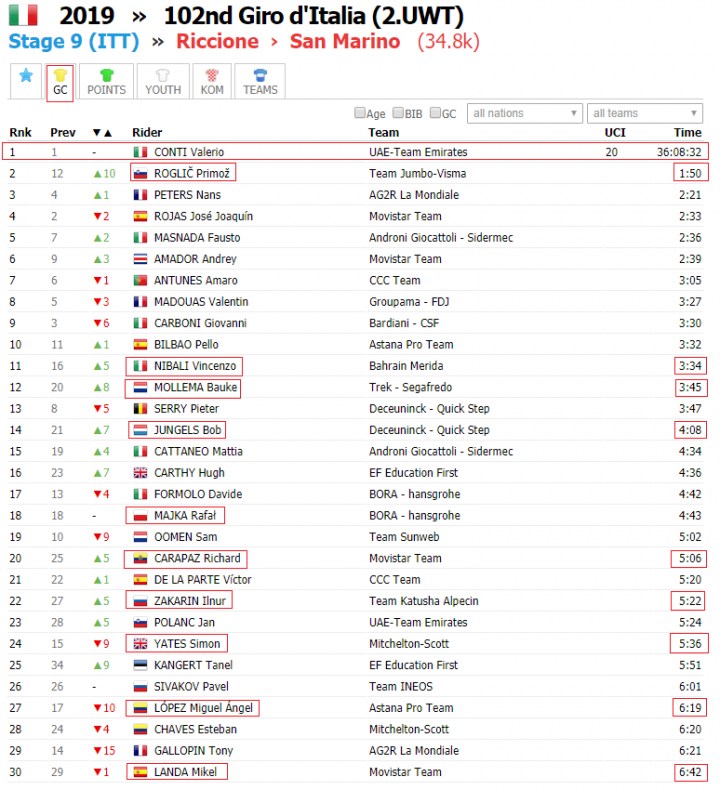
Task: Toggle the GC column checkbox
Action: [435, 113]
